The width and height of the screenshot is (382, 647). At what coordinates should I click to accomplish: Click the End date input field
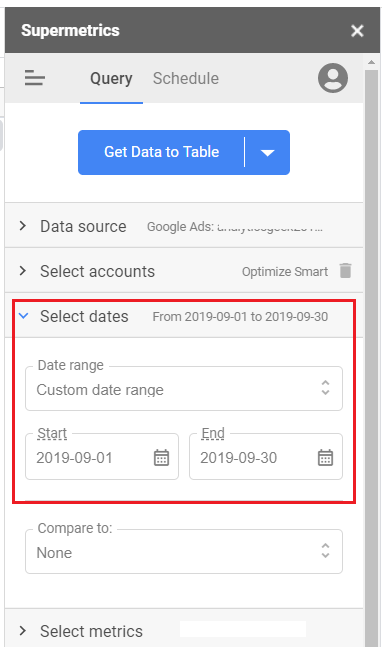pyautogui.click(x=266, y=456)
